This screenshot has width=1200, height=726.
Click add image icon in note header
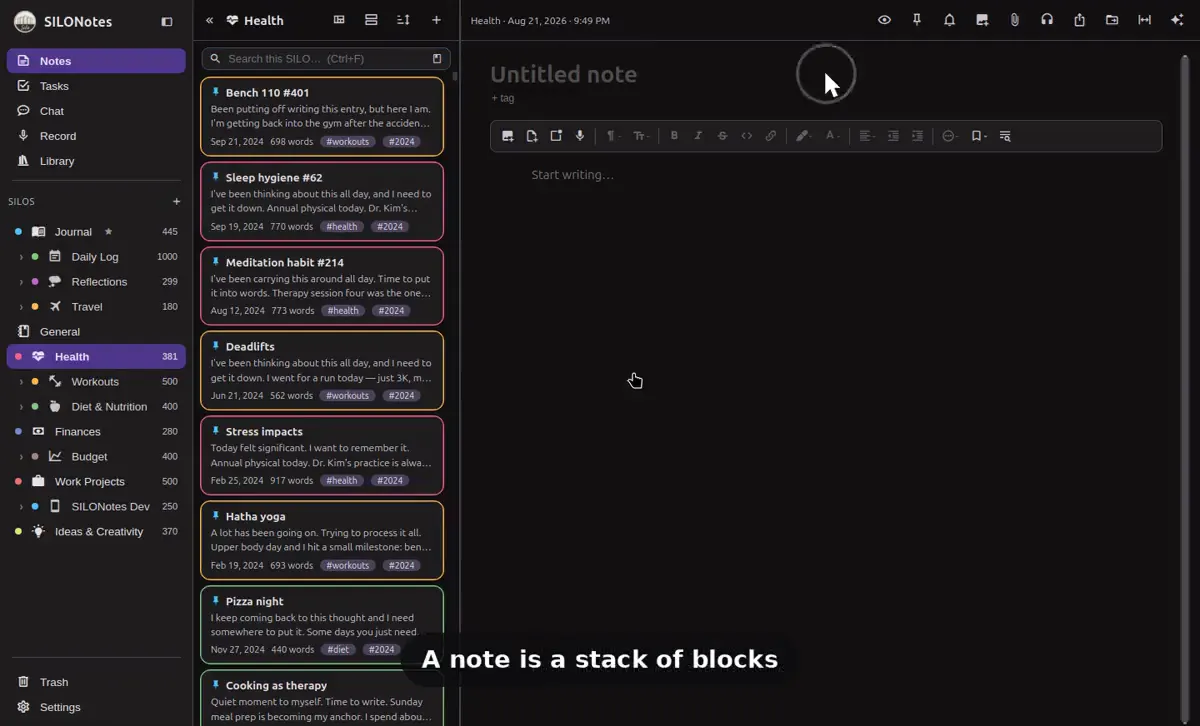982,20
